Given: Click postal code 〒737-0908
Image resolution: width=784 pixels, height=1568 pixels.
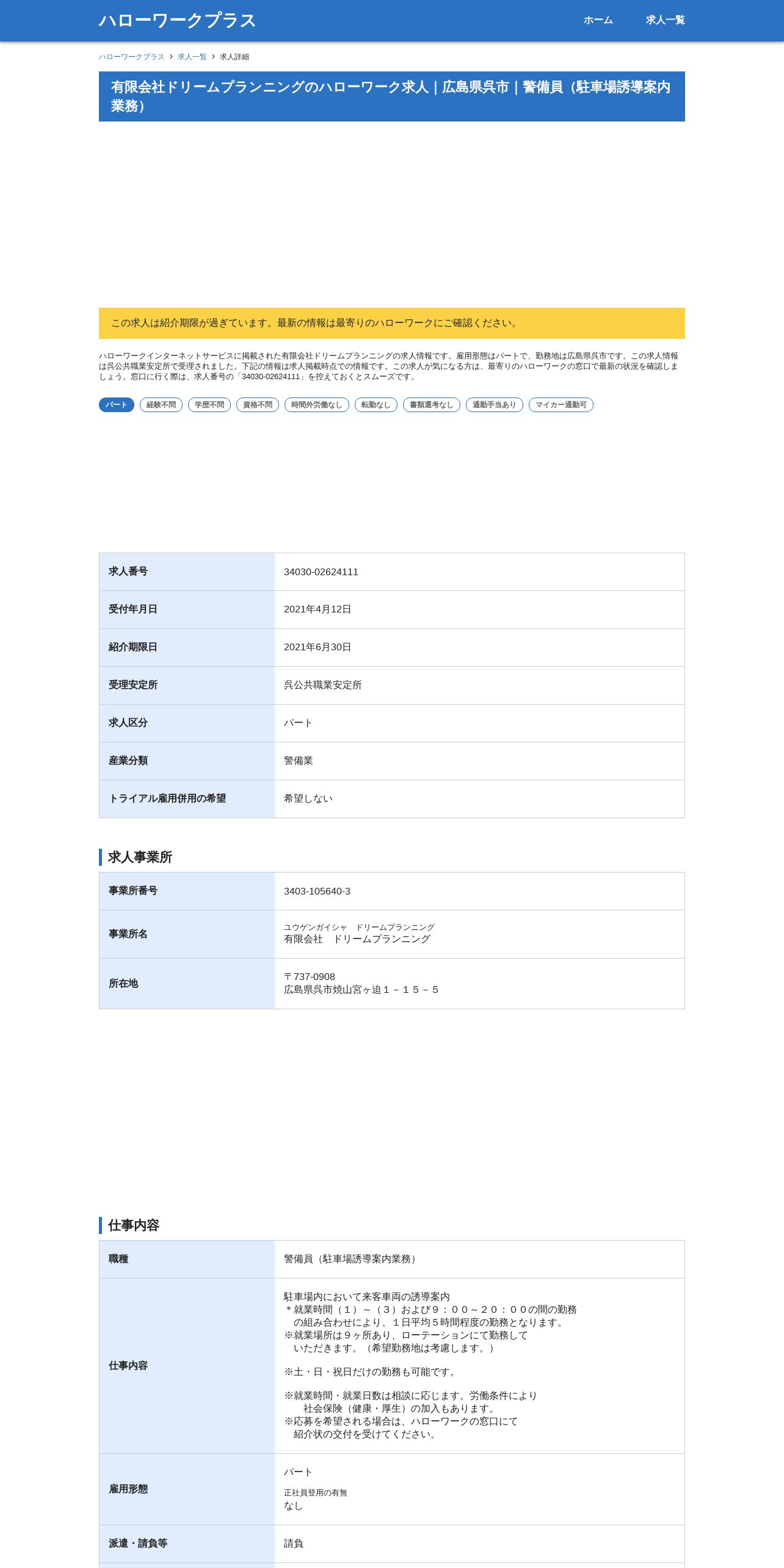Looking at the screenshot, I should point(310,977).
